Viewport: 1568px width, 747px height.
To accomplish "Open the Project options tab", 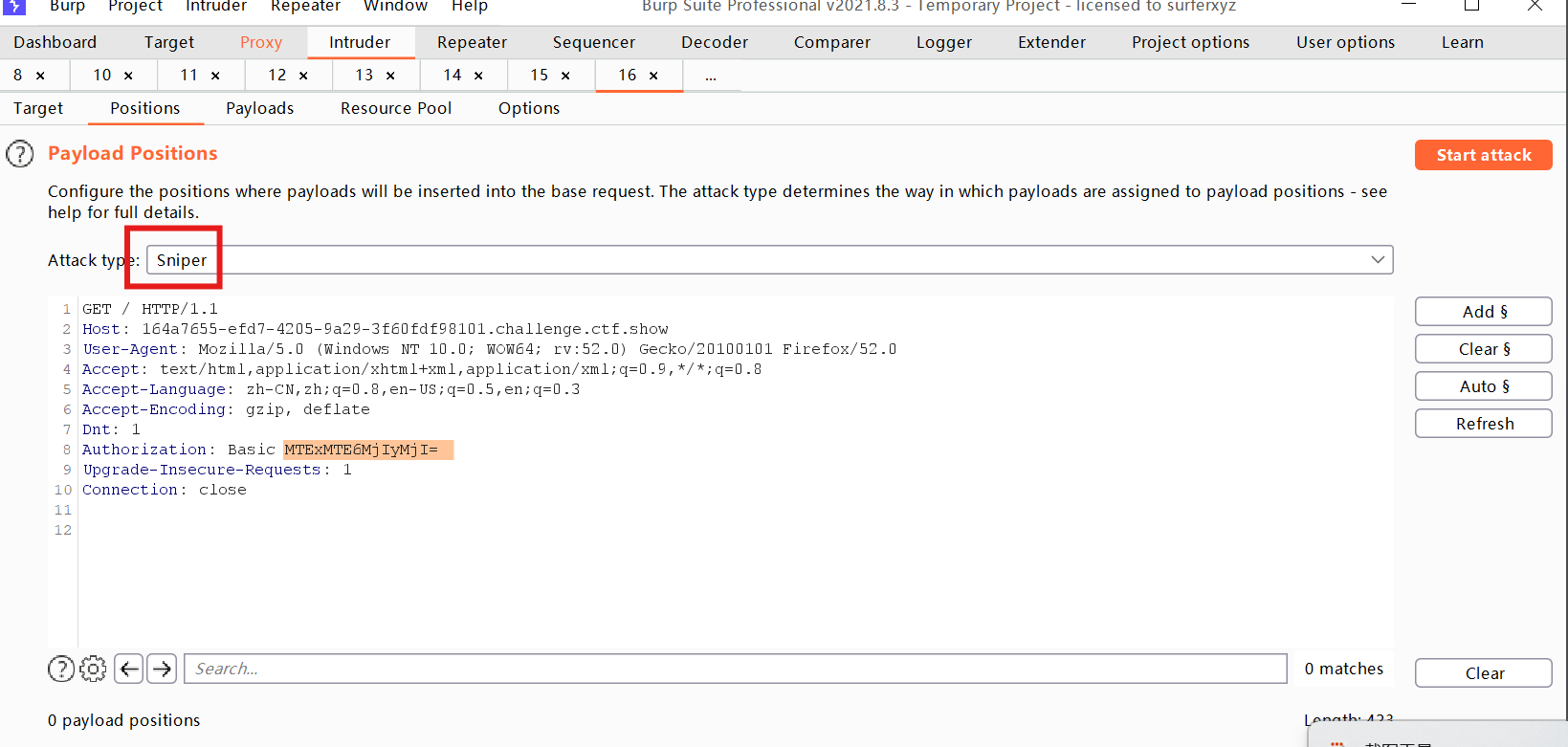I will tap(1191, 42).
